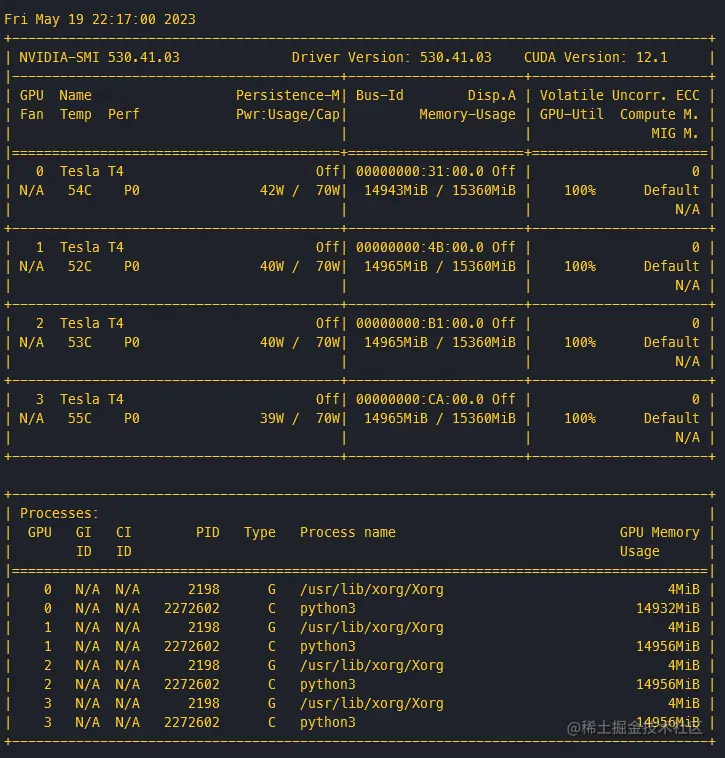The height and width of the screenshot is (758, 725).
Task: Click 14932MiB process memory value
Action: 667,608
